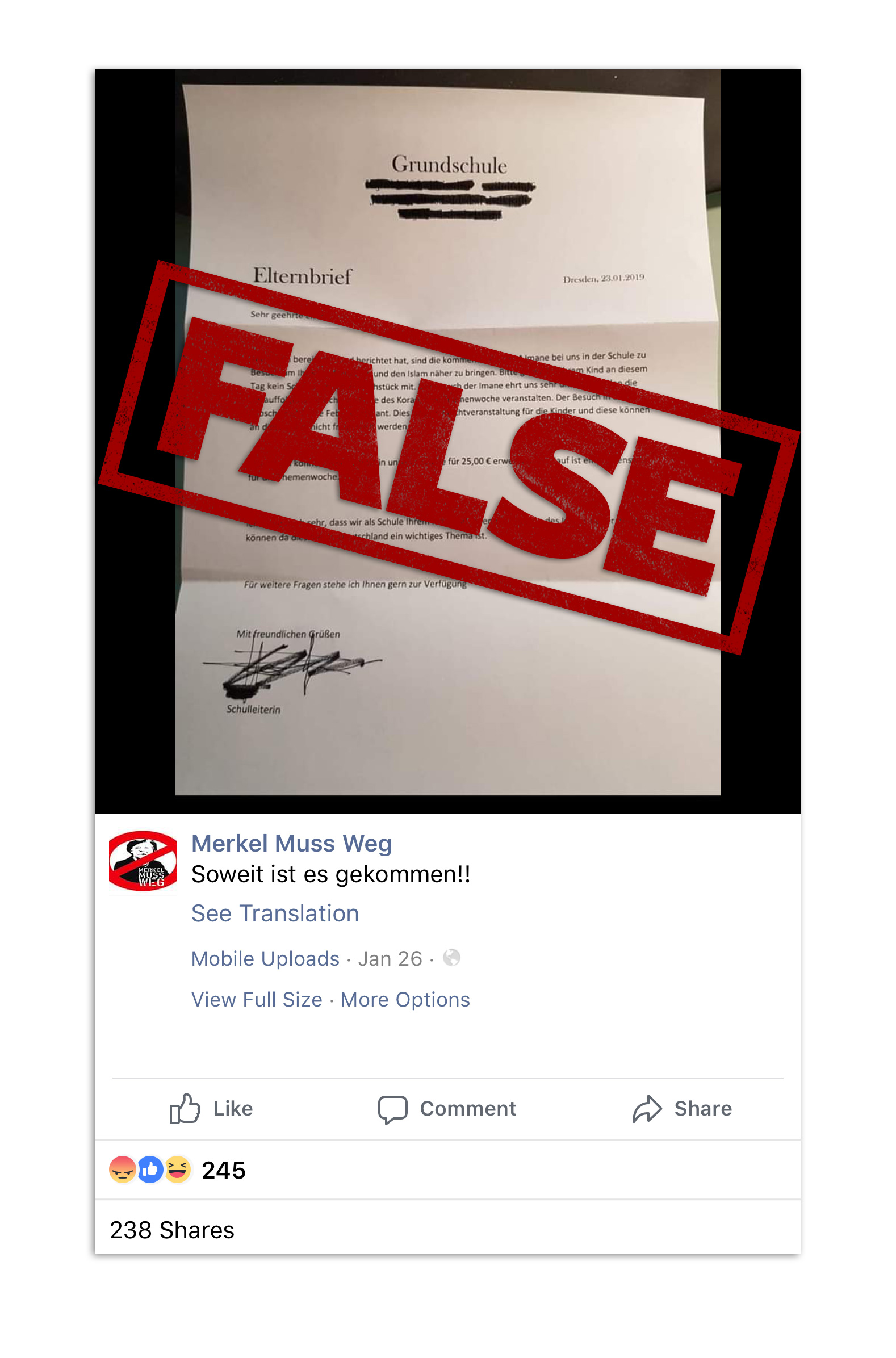This screenshot has width=896, height=1358.
Task: Click the public globe privacy icon
Action: 451,958
